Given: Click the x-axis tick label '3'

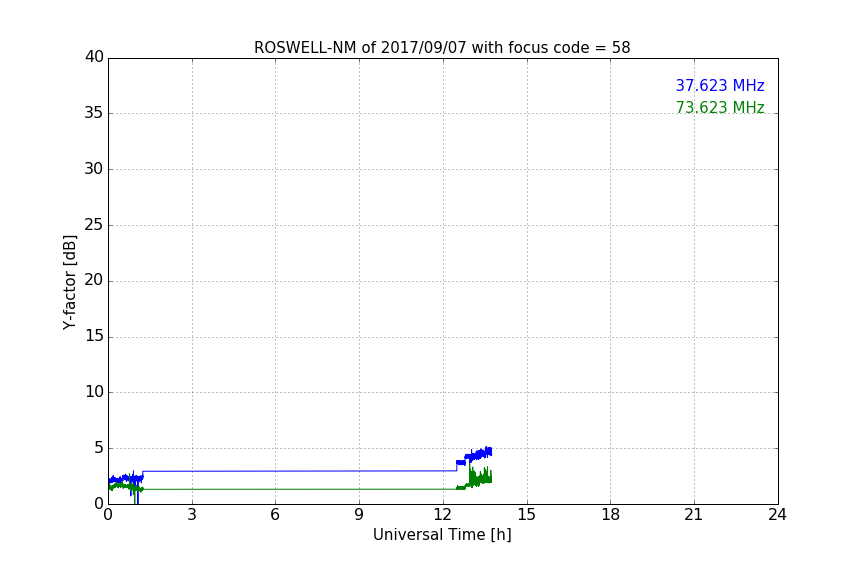Looking at the screenshot, I should (x=192, y=515).
